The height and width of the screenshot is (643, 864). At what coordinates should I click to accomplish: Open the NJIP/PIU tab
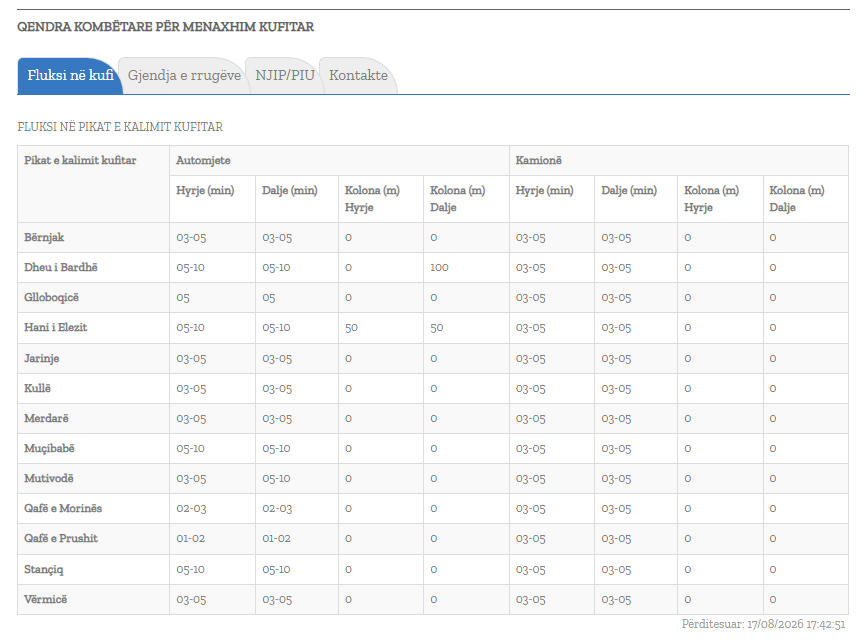pyautogui.click(x=285, y=75)
